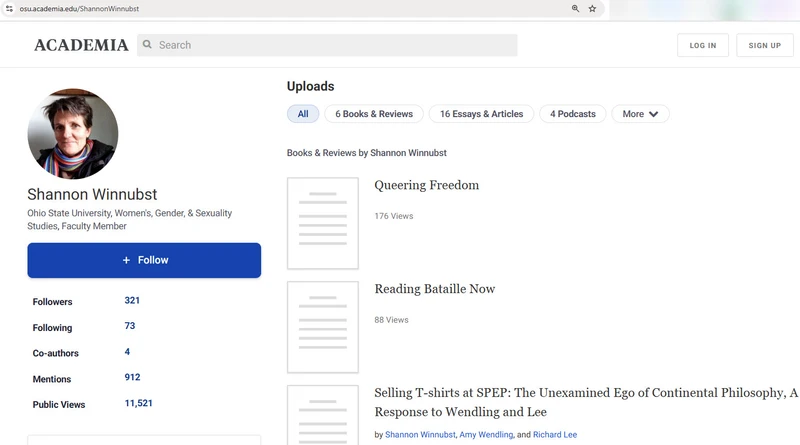Click the 321 followers count
This screenshot has width=800, height=445.
[x=132, y=301]
